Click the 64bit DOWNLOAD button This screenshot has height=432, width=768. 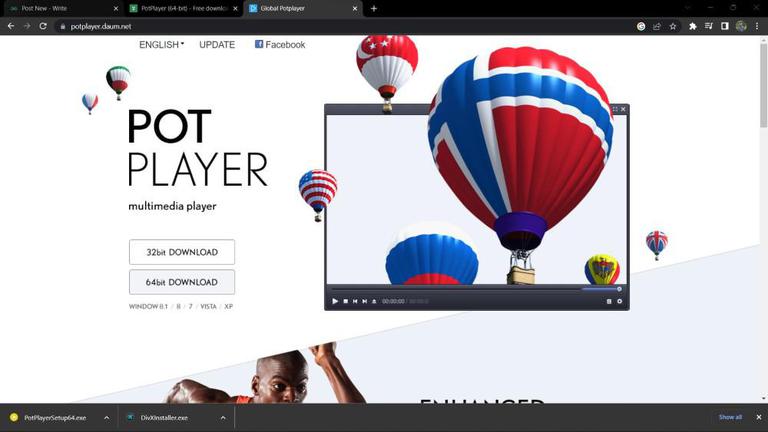coord(182,282)
